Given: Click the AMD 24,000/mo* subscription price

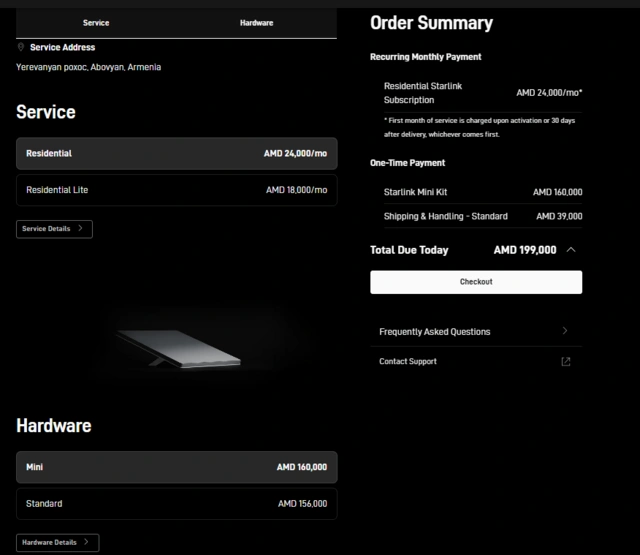Looking at the screenshot, I should click(x=549, y=93).
